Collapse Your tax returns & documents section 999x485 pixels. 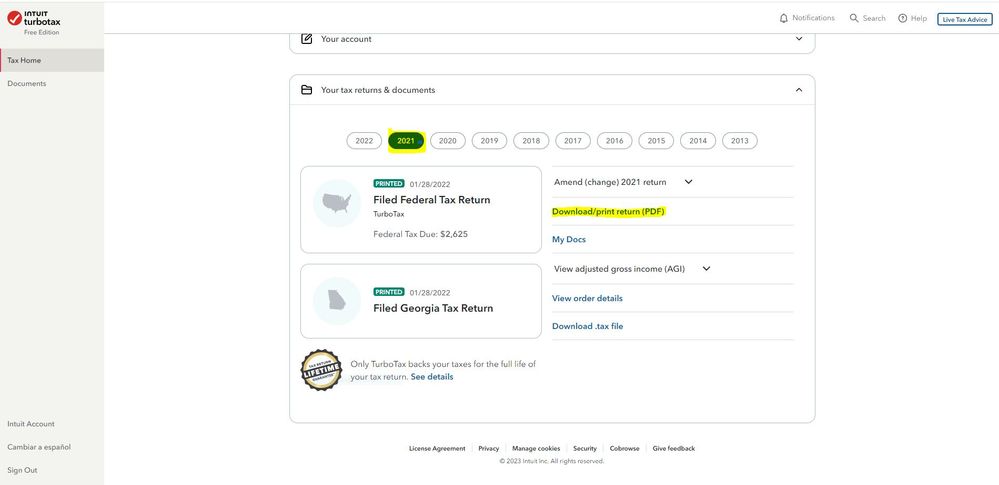[x=799, y=90]
